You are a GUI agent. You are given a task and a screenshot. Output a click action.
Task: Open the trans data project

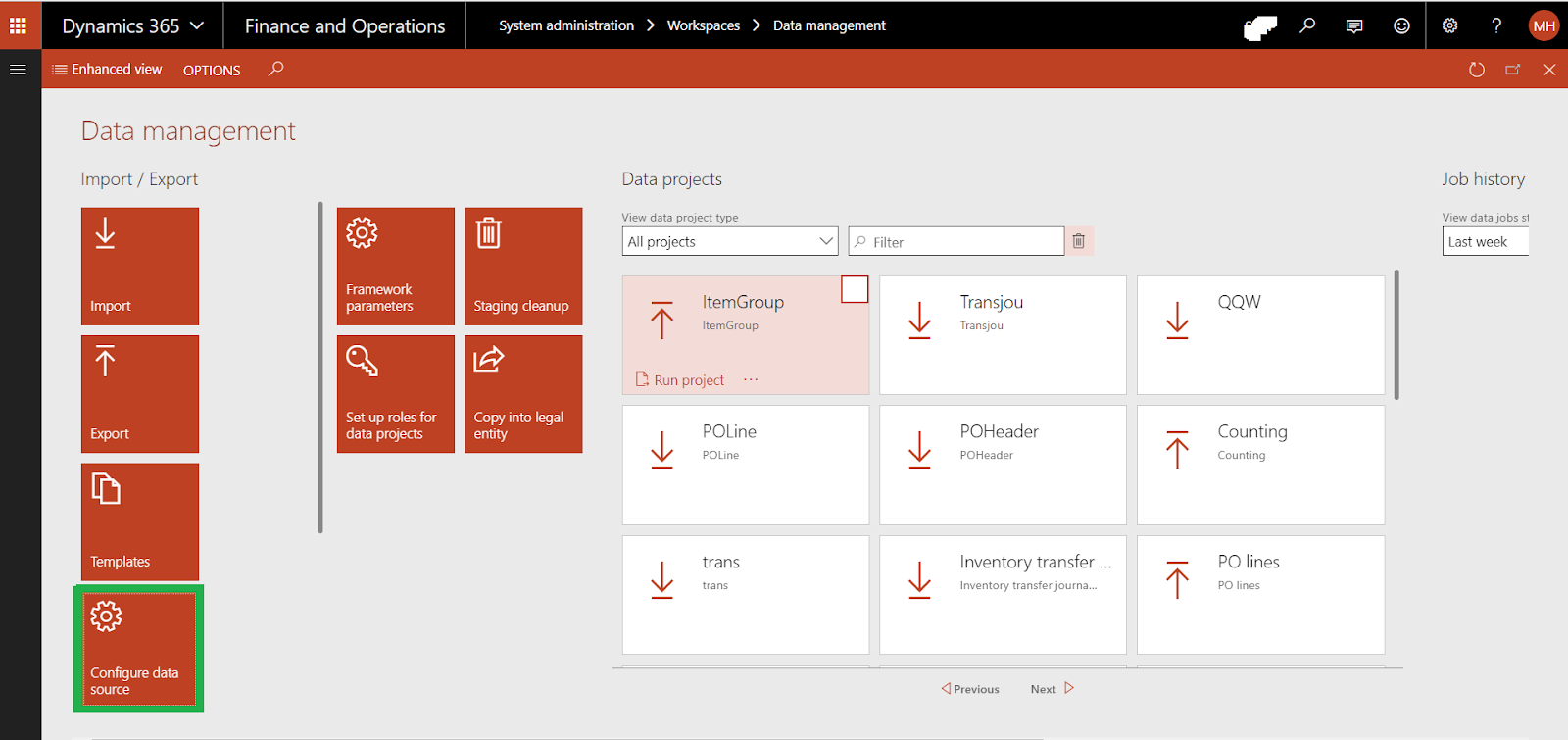(746, 595)
